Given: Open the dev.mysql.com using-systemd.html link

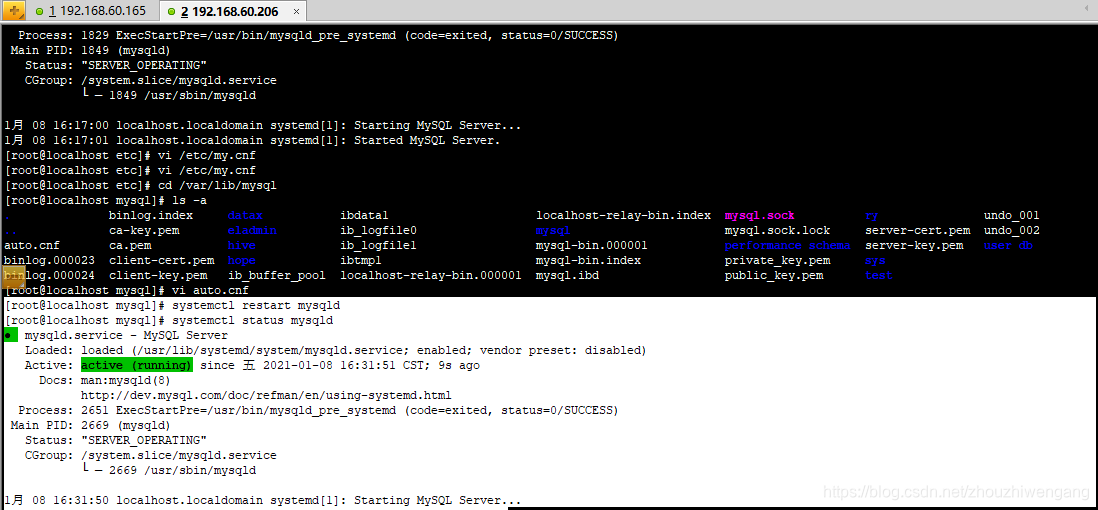Looking at the screenshot, I should [266, 395].
